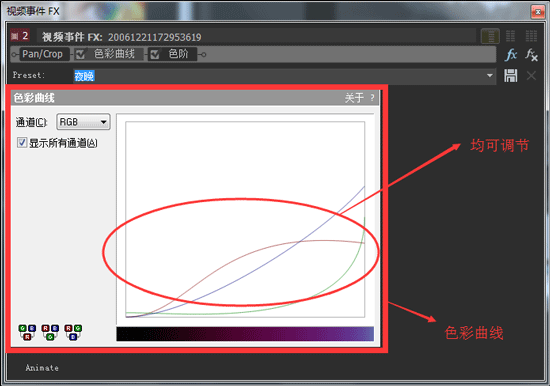Save preset with the floppy disk icon
550x386 pixels.
[510, 75]
